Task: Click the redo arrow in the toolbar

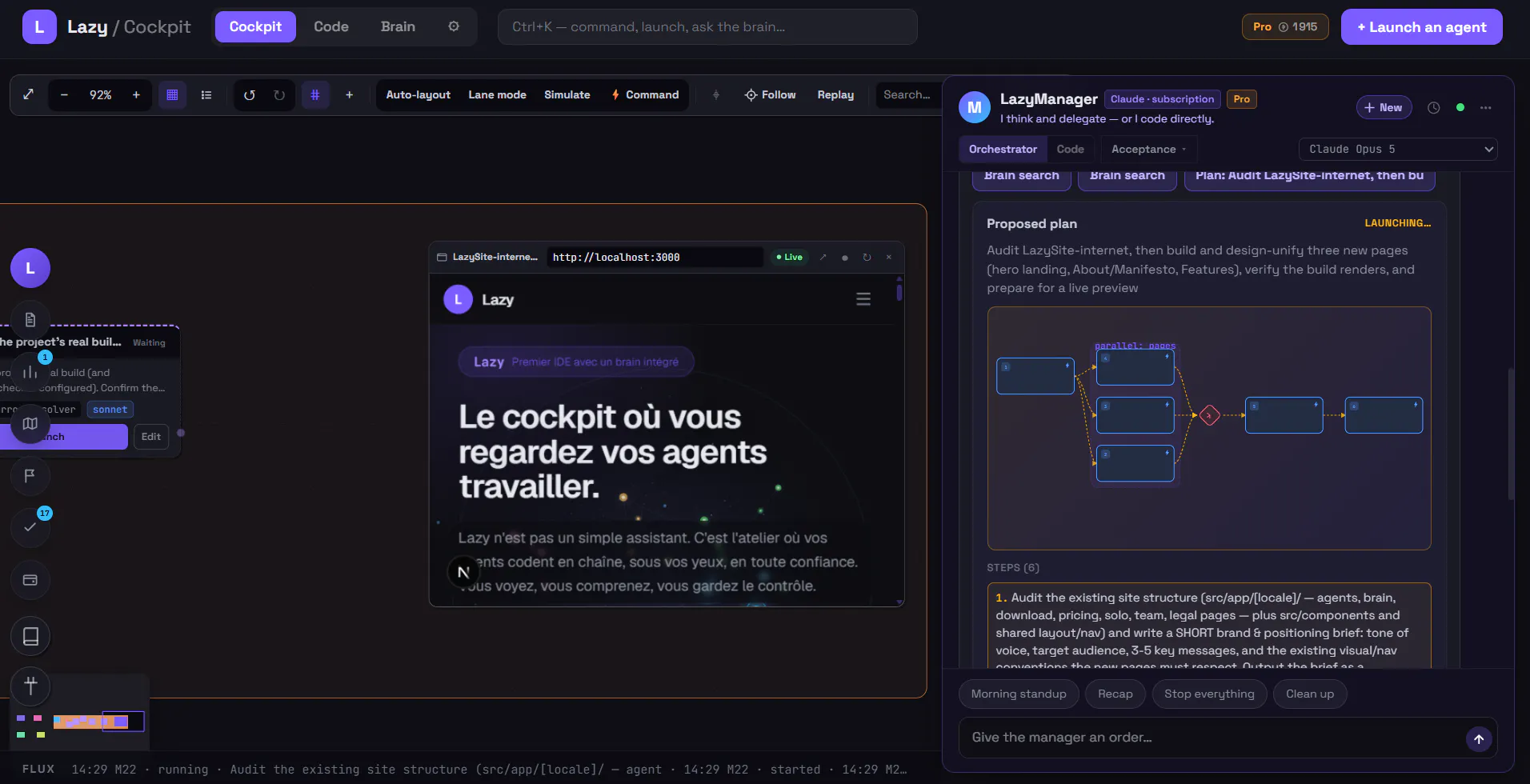Action: [x=279, y=94]
